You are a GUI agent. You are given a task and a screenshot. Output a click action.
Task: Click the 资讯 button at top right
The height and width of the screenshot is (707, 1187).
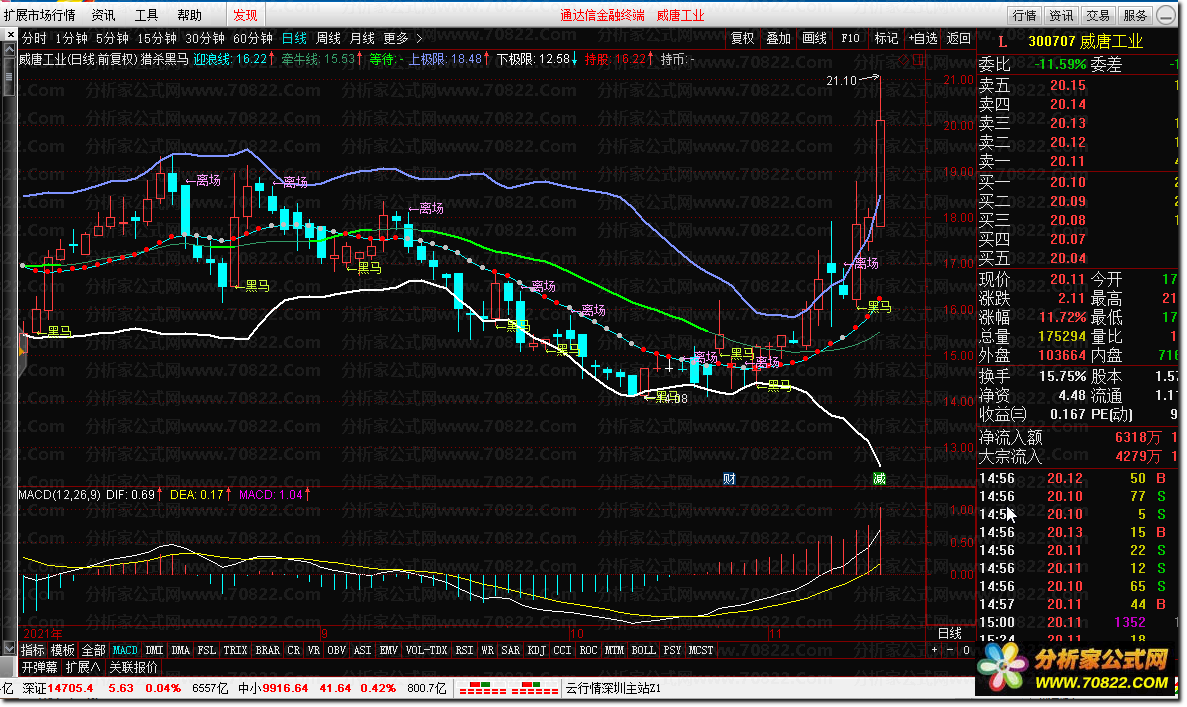click(1061, 15)
